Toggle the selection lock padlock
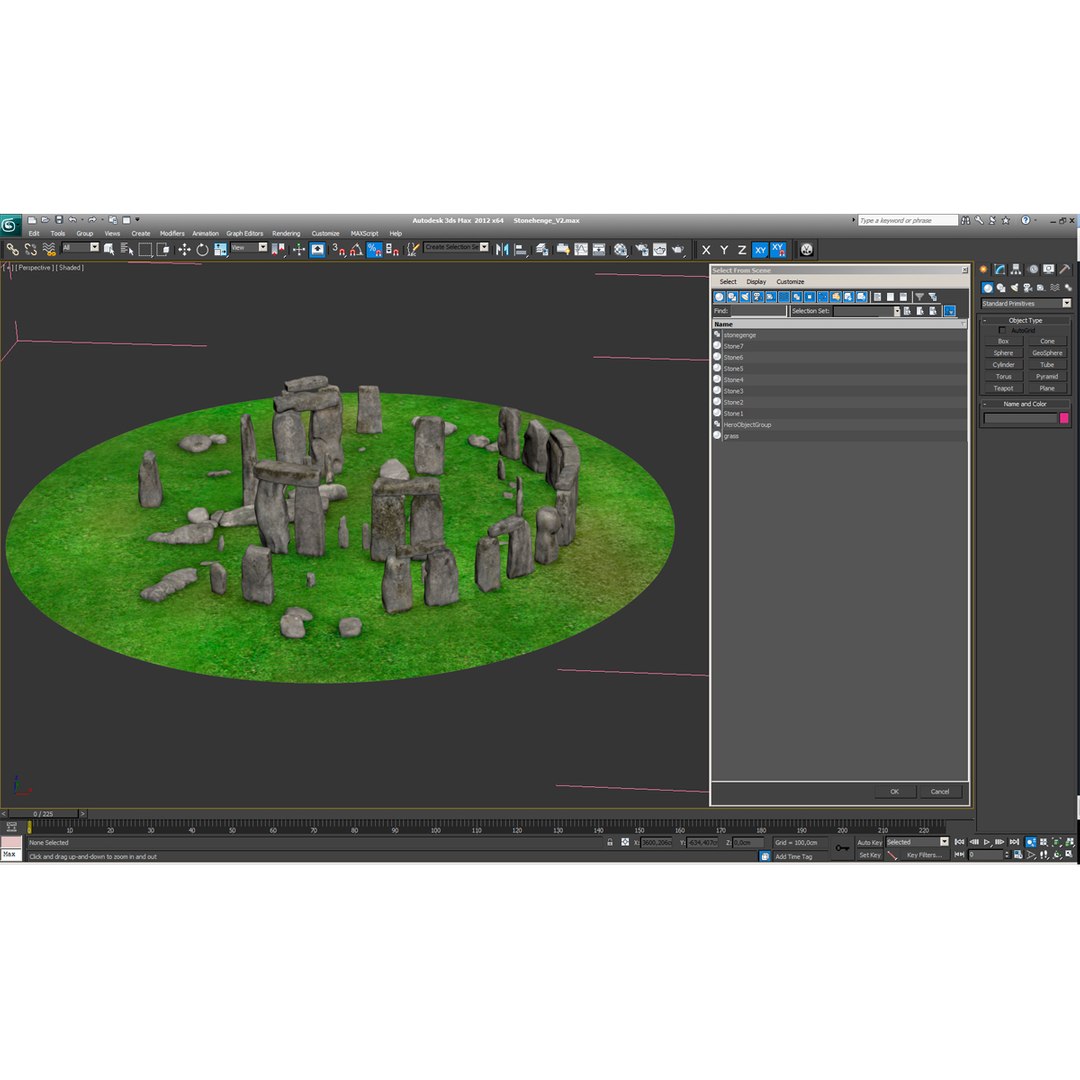The width and height of the screenshot is (1080, 1080). 610,842
